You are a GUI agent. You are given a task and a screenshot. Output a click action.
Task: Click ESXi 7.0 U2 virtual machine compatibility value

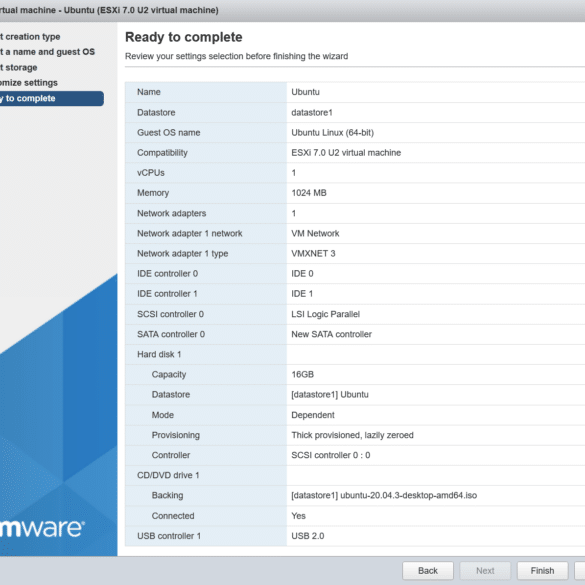click(346, 153)
